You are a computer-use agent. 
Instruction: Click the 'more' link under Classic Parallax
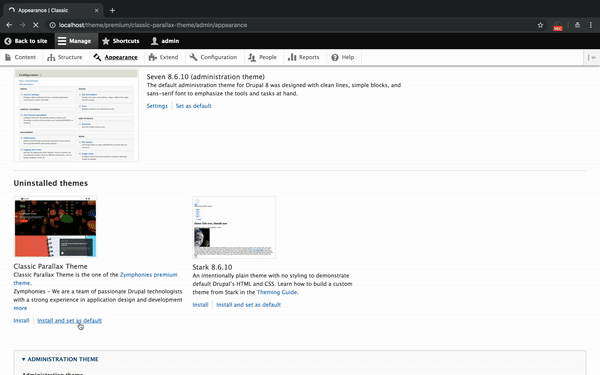[x=20, y=308]
